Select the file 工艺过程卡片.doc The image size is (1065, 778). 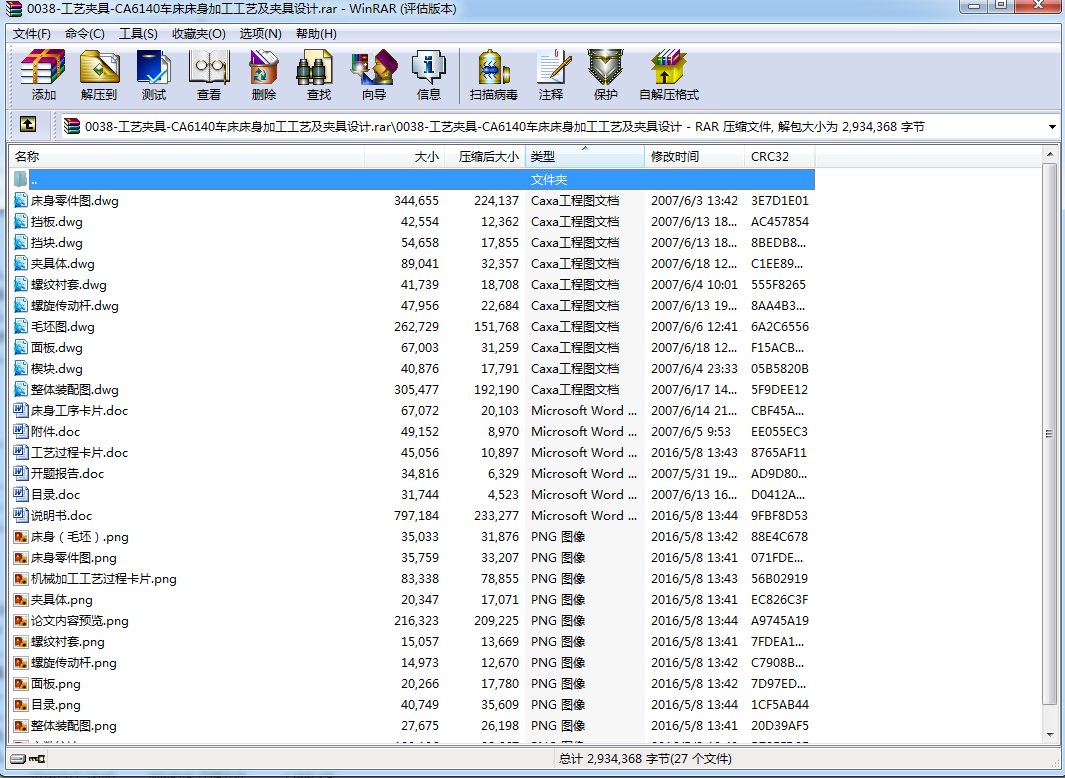coord(79,453)
